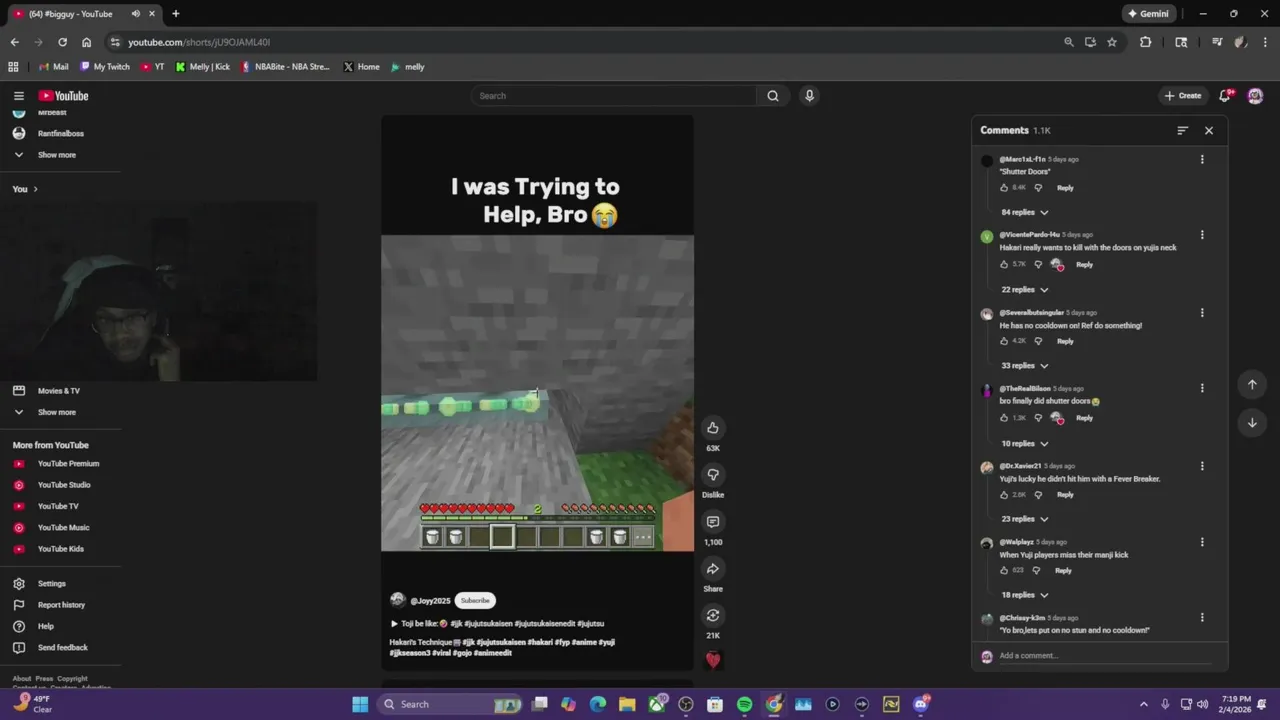Expand 33 replies
Viewport: 1280px width, 720px height.
pos(1025,366)
